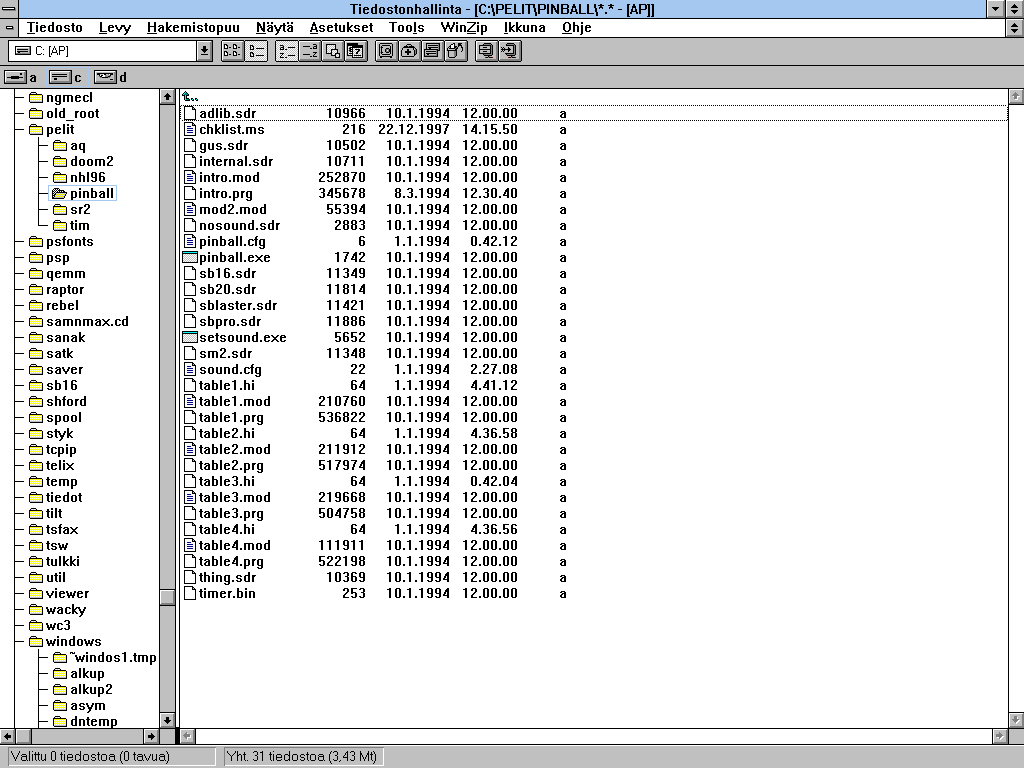This screenshot has width=1024, height=768.
Task: Sort files by size toolbar icon
Action: 333,51
